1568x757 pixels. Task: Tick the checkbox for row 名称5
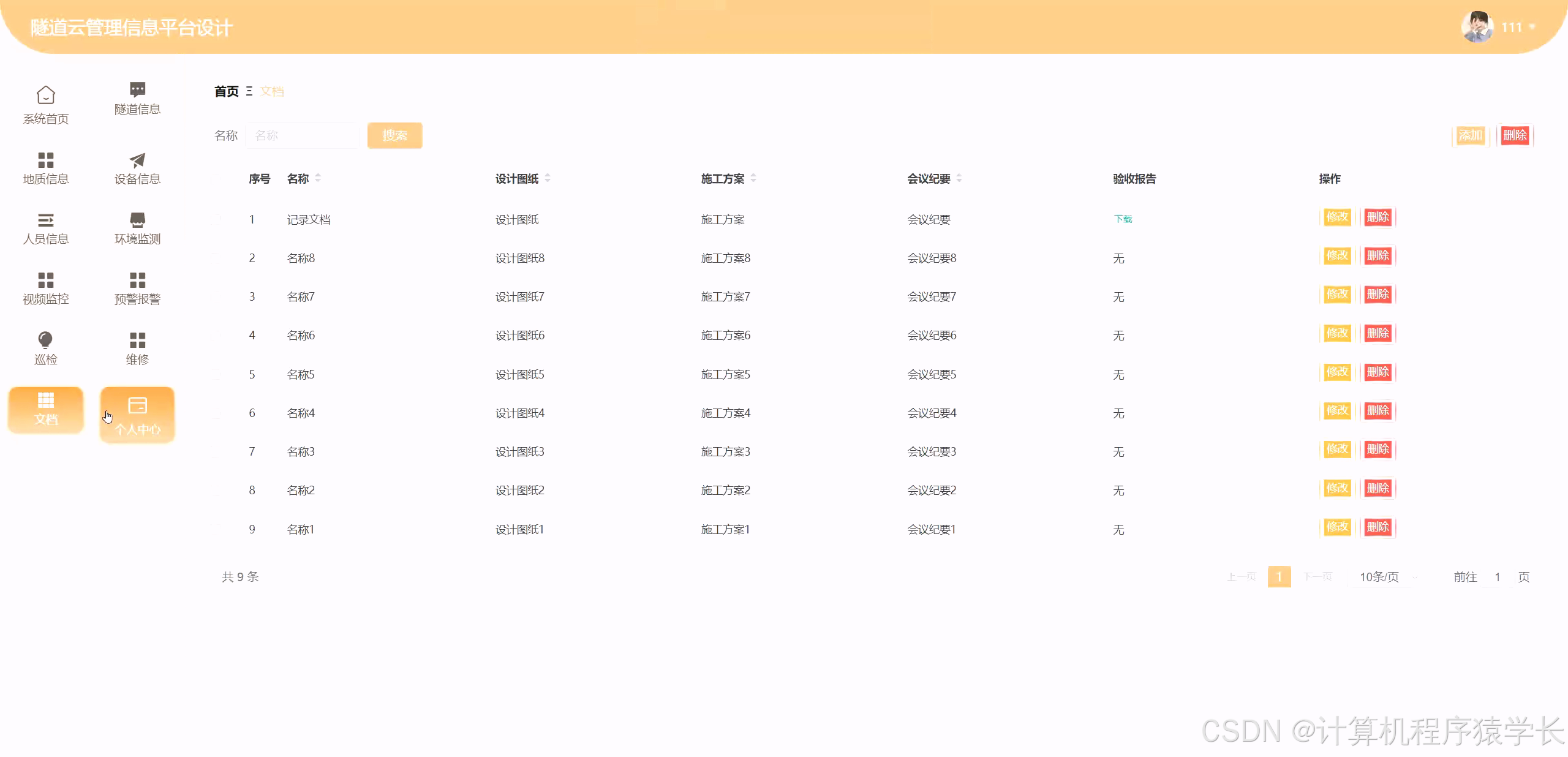(217, 374)
